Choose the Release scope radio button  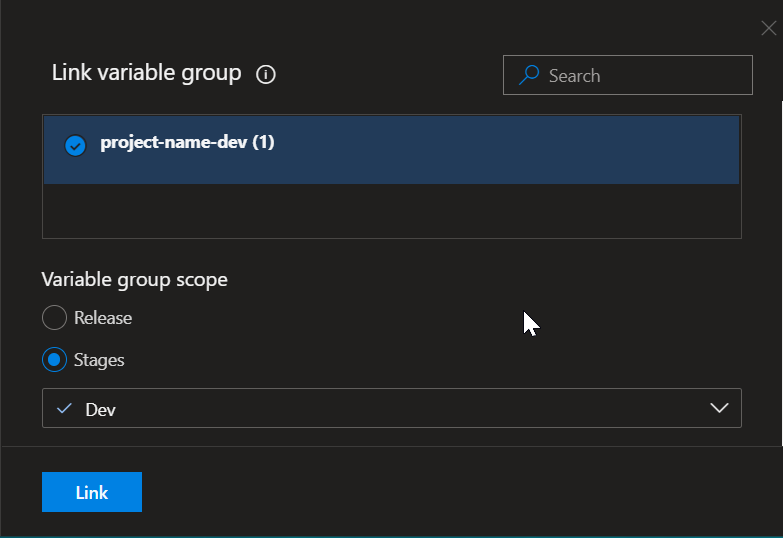coord(55,318)
